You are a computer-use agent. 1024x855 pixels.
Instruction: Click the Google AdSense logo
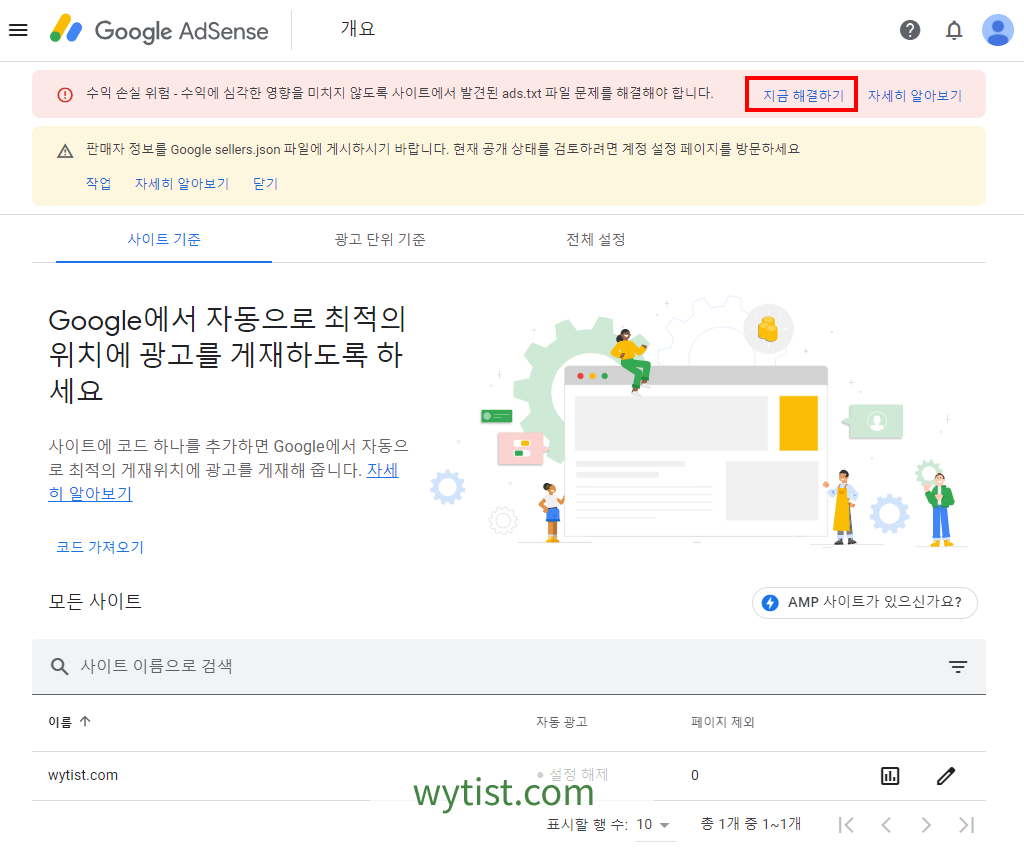[x=159, y=30]
